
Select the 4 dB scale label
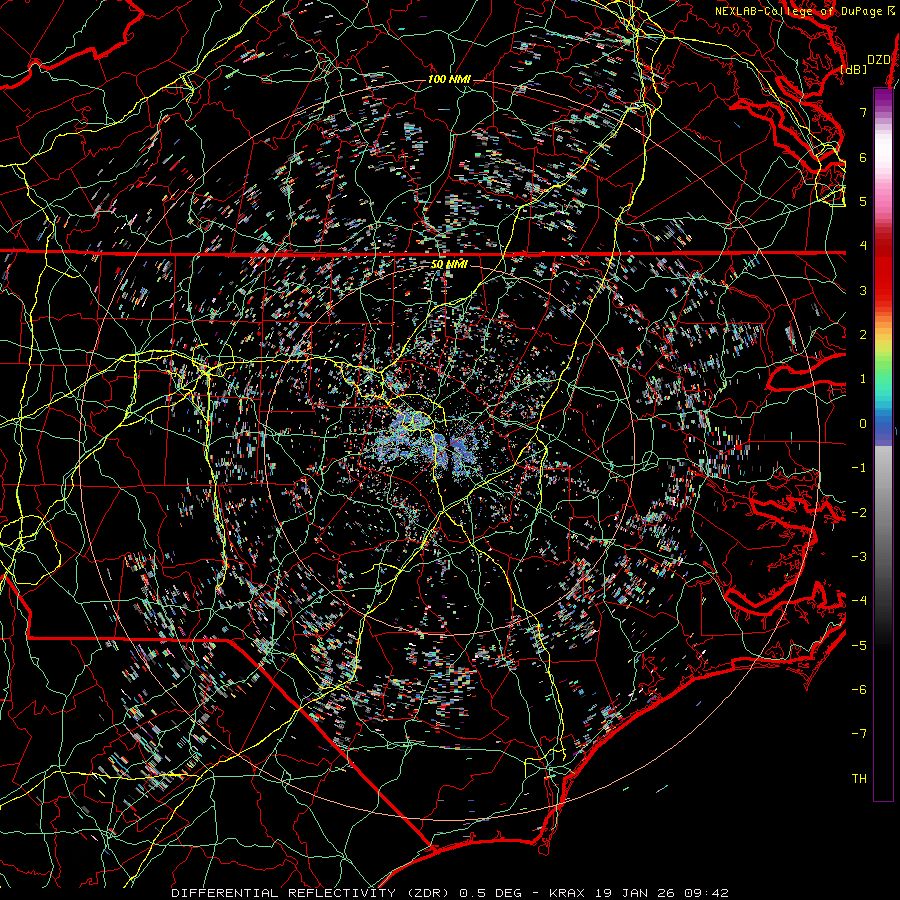click(x=863, y=246)
